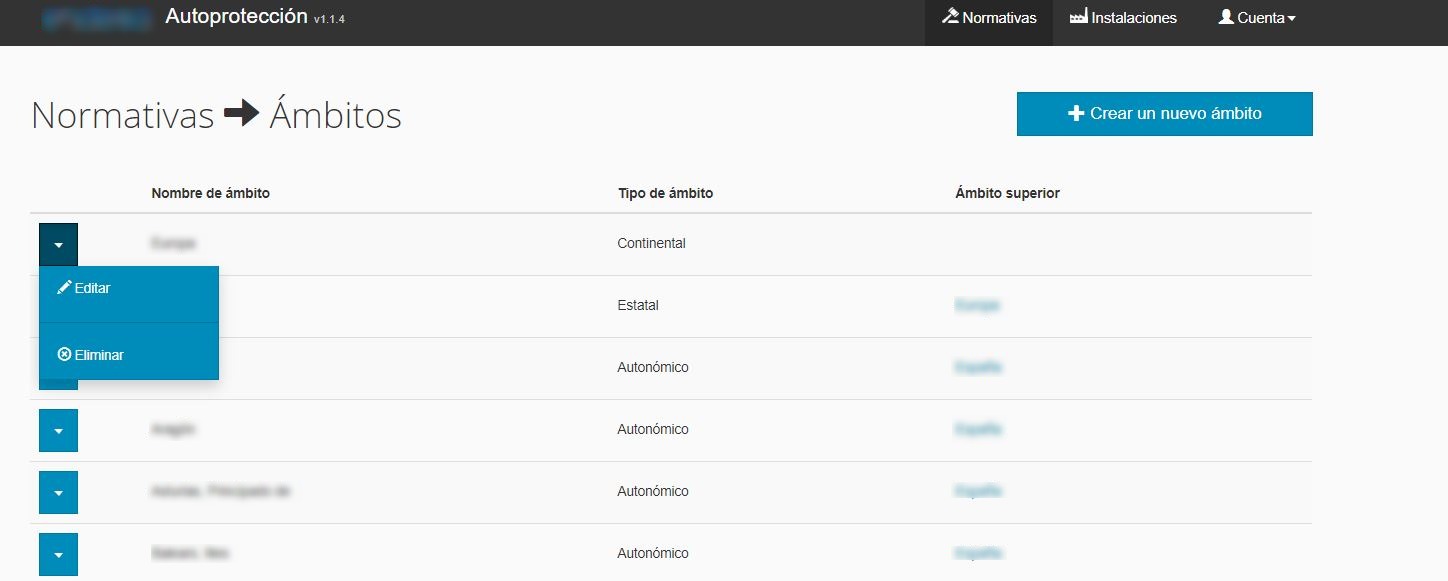
Task: Click the España link in the Asturias row
Action: tap(978, 491)
